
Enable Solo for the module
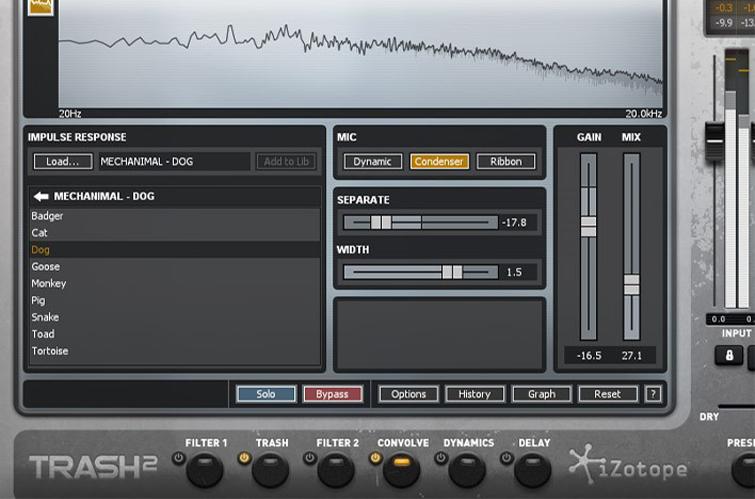[266, 394]
